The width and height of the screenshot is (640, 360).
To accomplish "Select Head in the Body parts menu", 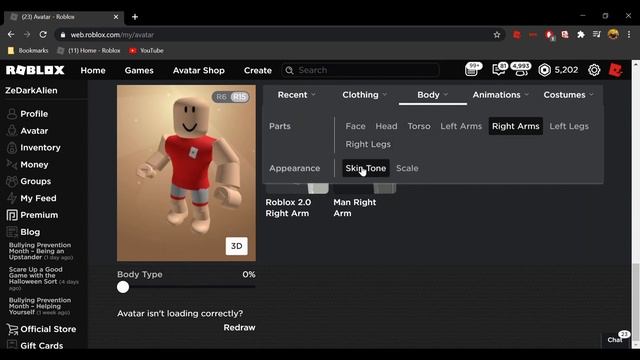I will click(386, 126).
